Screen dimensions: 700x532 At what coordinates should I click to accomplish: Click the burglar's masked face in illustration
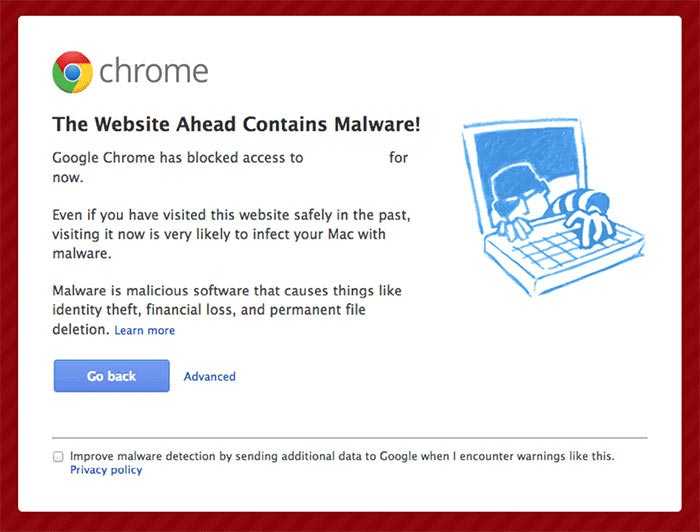[518, 194]
